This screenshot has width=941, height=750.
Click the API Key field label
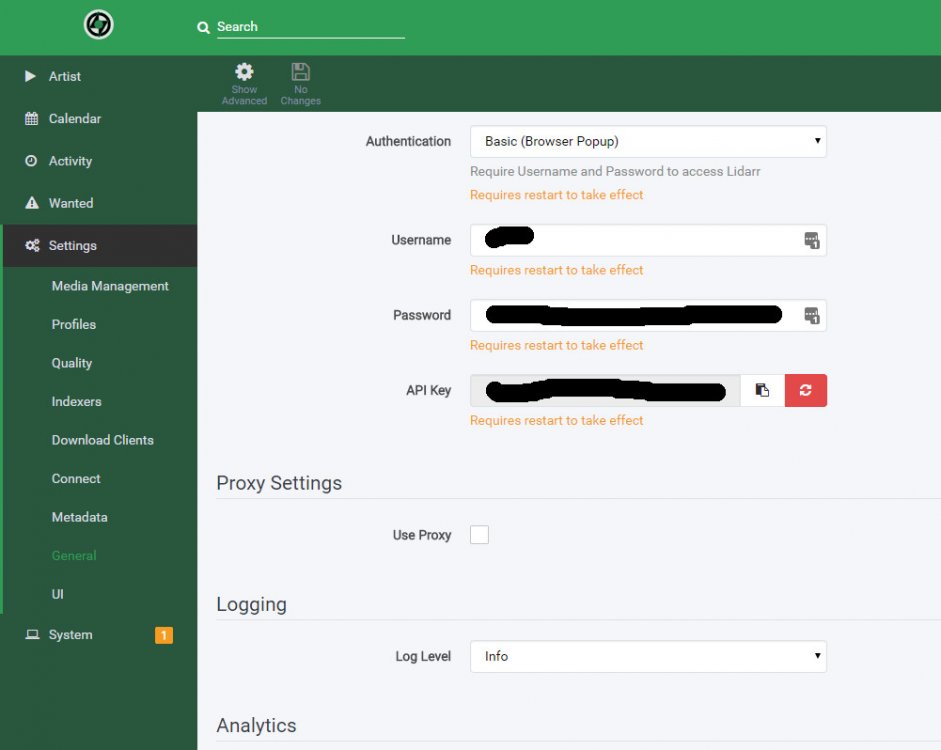tap(428, 391)
